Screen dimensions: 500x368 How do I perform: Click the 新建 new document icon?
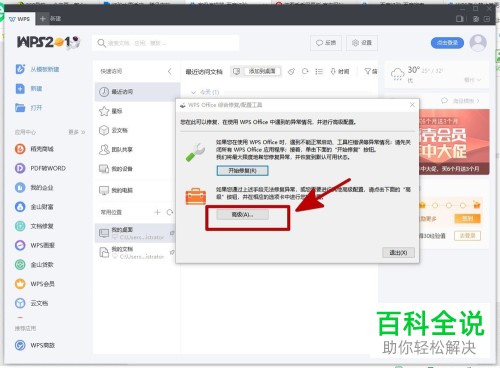tap(20, 89)
